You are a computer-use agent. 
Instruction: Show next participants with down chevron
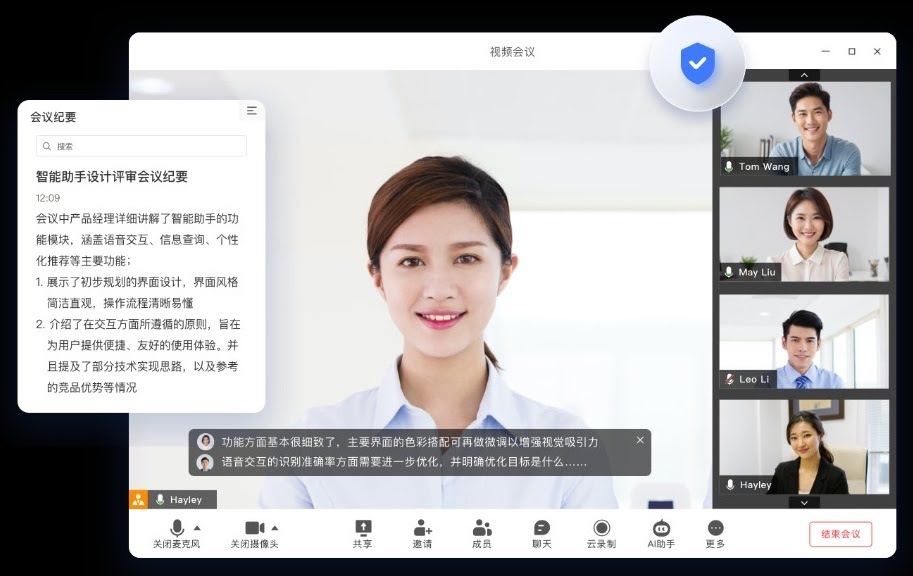[x=804, y=503]
